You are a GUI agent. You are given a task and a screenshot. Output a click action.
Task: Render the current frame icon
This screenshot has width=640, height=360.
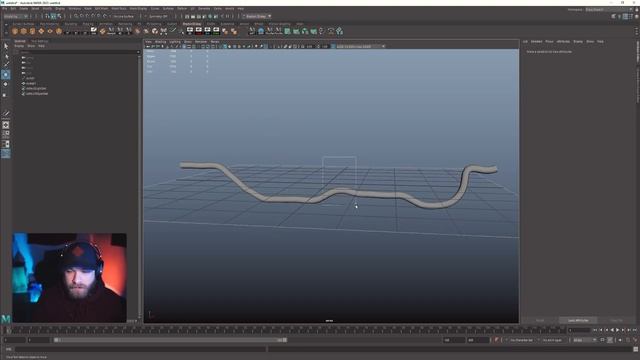(193, 16)
